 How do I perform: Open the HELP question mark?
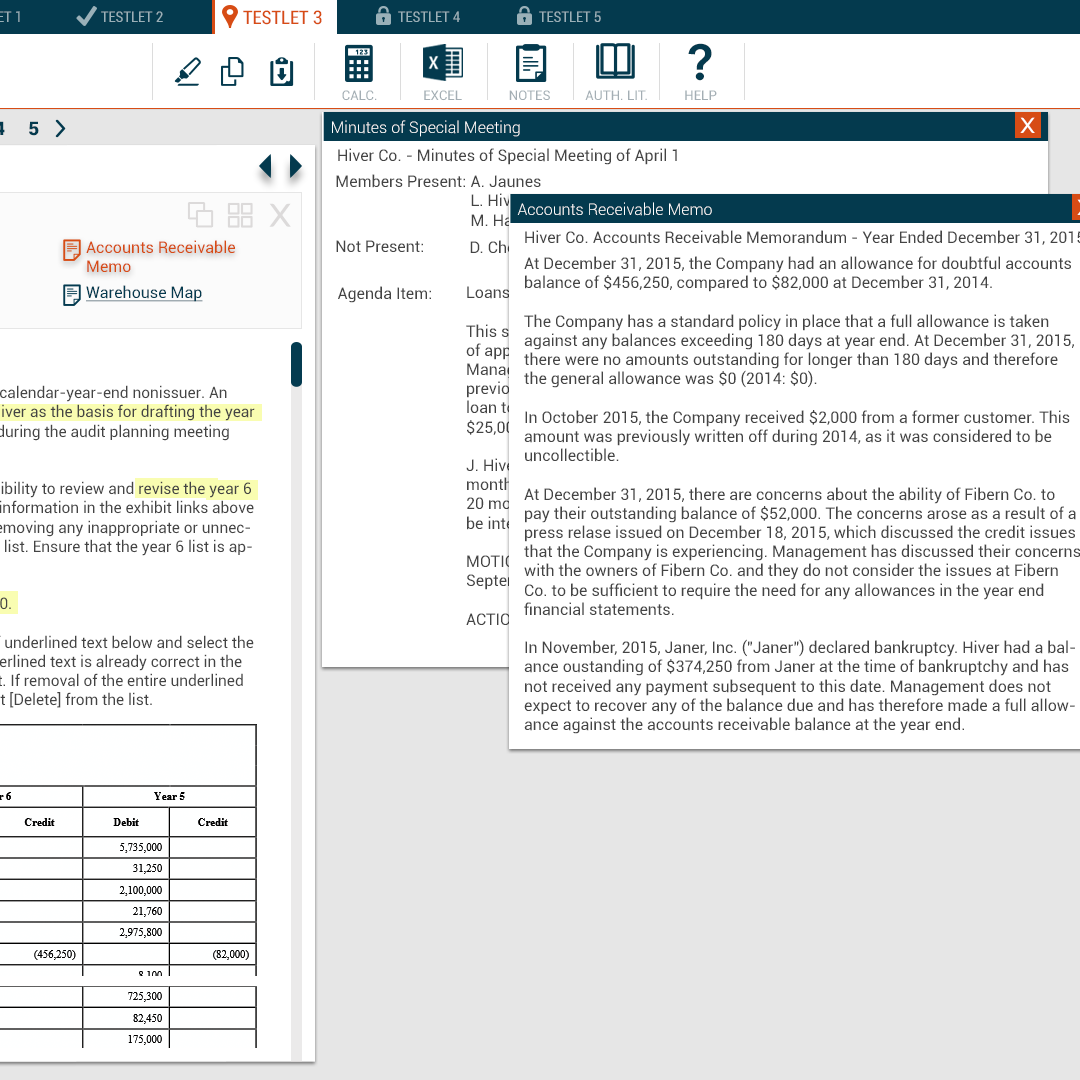click(x=700, y=72)
